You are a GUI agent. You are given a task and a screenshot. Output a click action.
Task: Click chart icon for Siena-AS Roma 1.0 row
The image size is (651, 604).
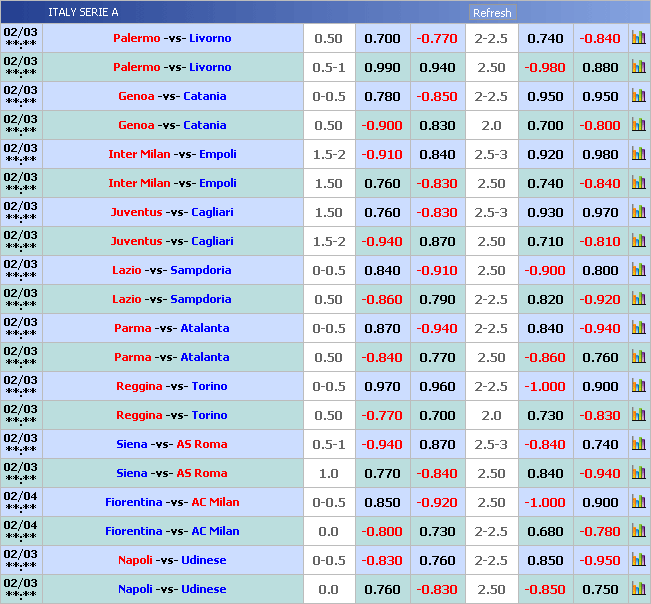[638, 473]
